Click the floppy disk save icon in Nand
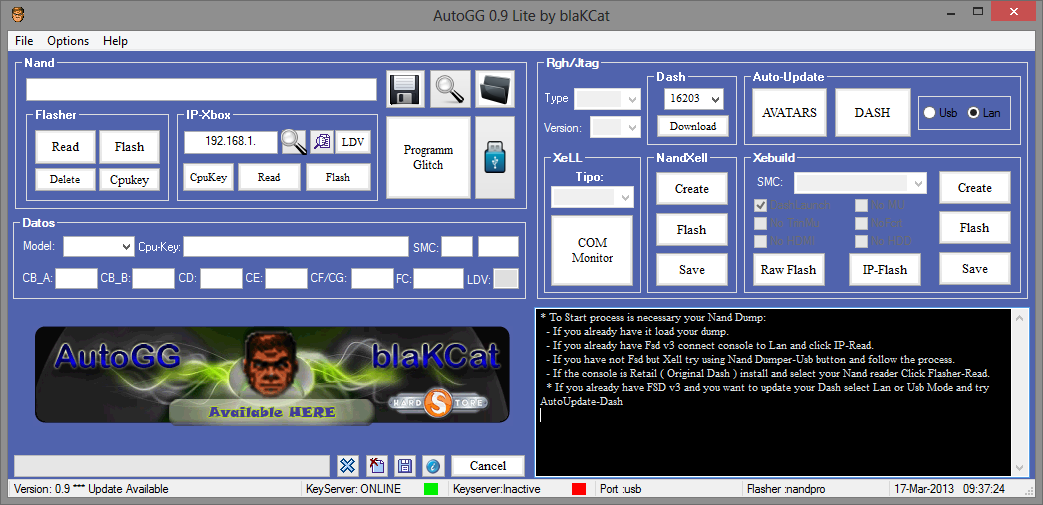Image resolution: width=1043 pixels, height=505 pixels. coord(405,89)
